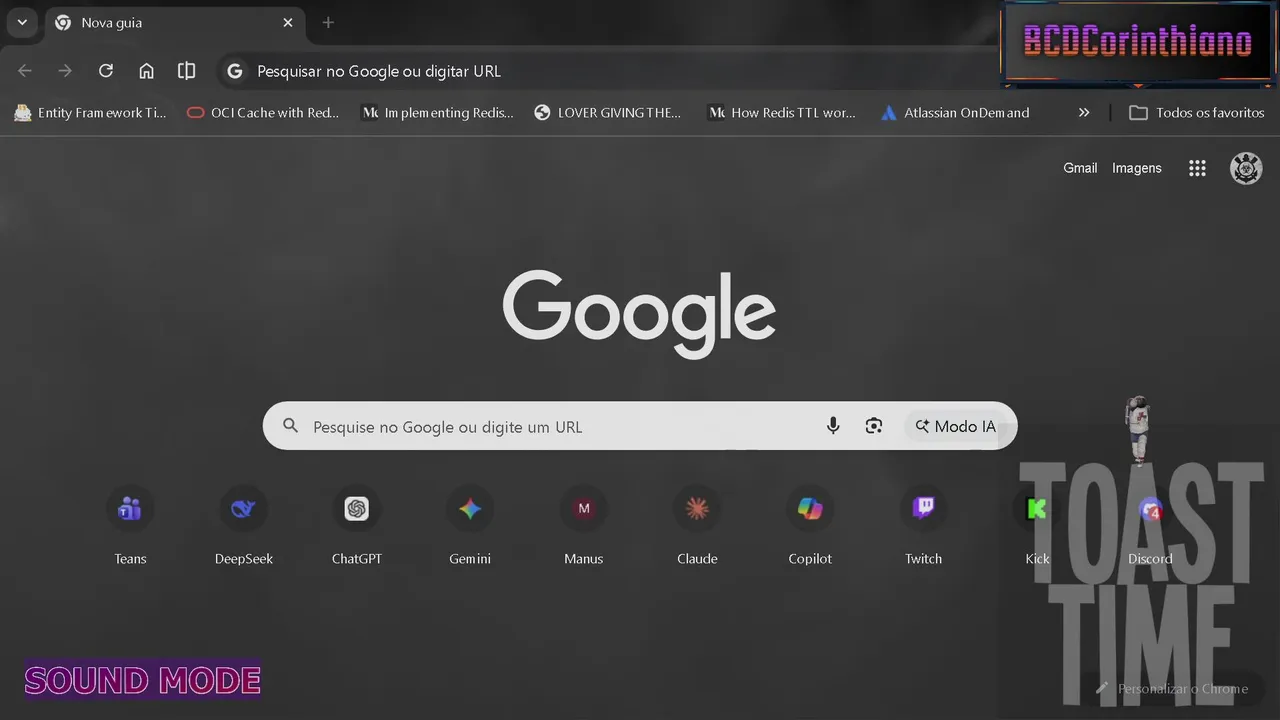Focus the address bar URL field
This screenshot has height=720, width=1280.
coord(610,71)
